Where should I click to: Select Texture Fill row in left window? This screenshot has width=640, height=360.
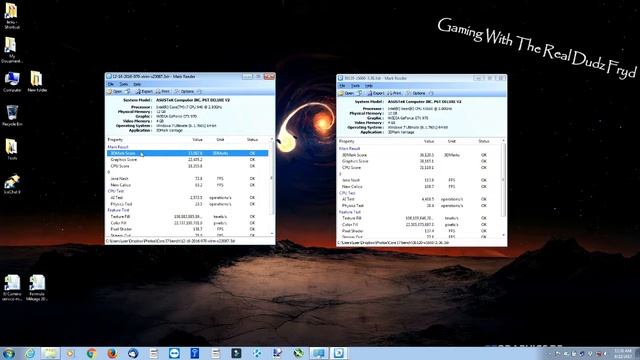[187, 216]
